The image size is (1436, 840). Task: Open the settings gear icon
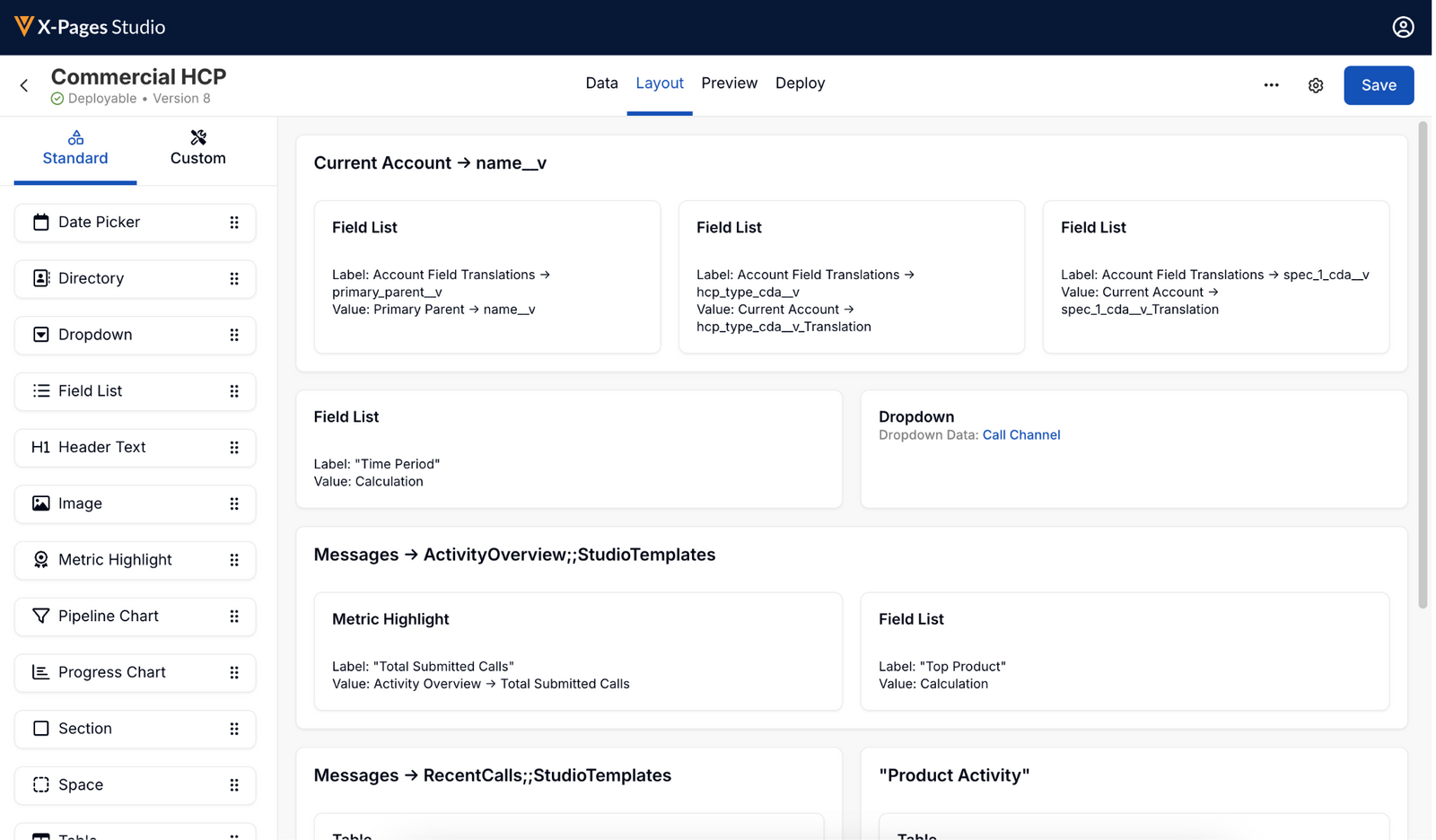[1316, 85]
